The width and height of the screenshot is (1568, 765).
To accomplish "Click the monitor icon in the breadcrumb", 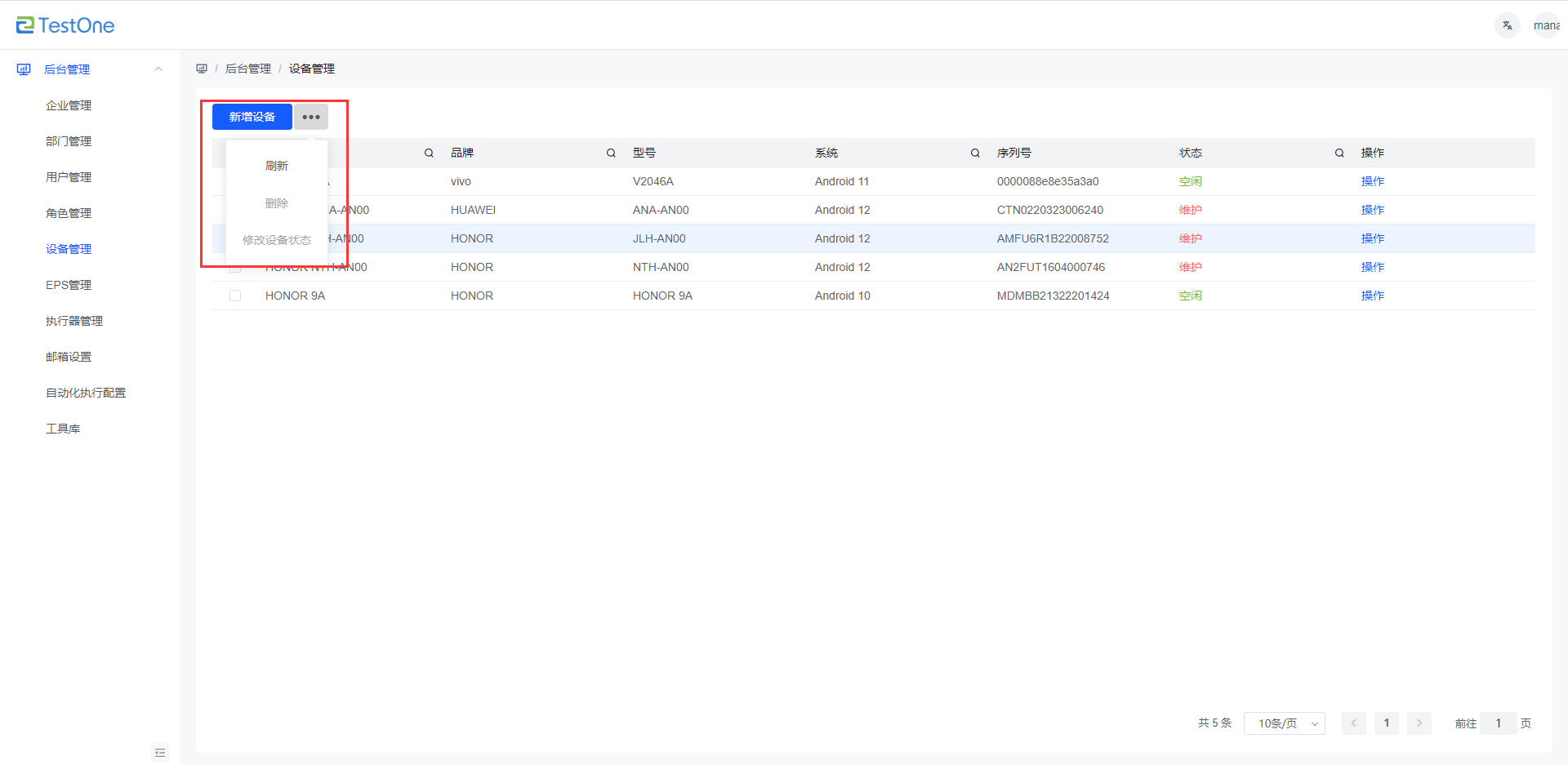I will 202,69.
